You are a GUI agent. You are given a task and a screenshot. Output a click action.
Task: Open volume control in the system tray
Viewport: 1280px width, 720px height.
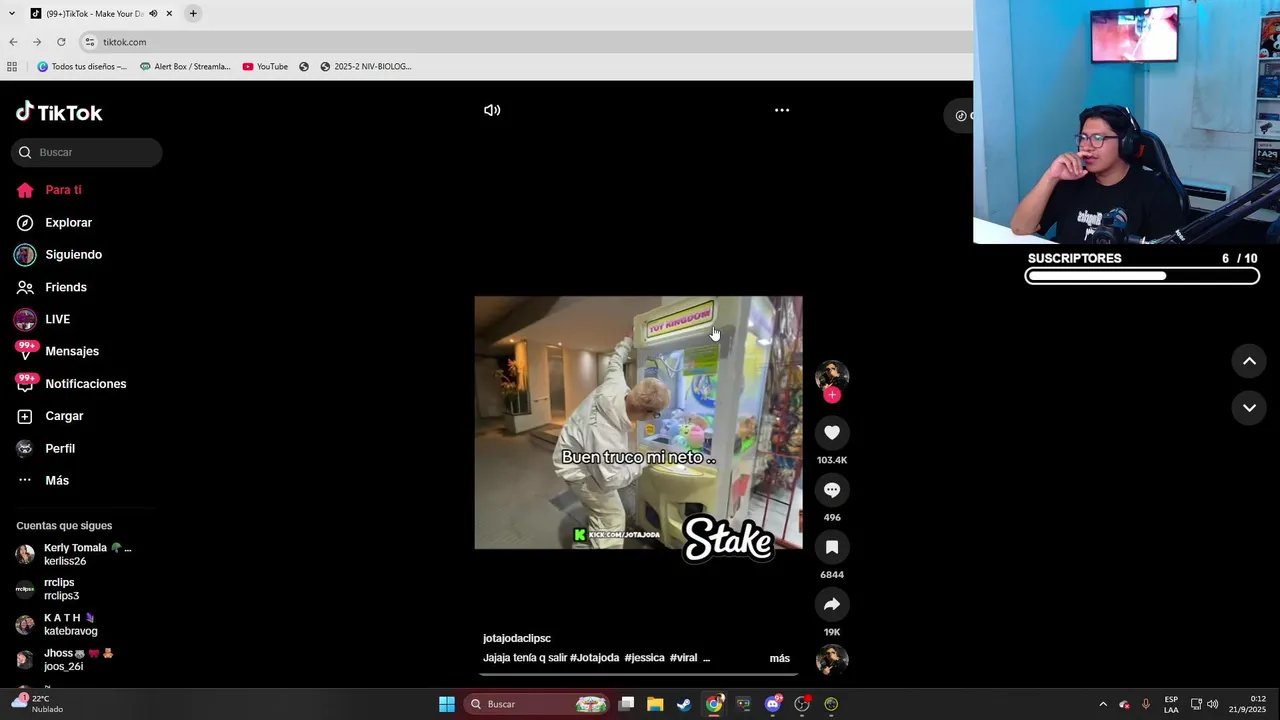1213,704
